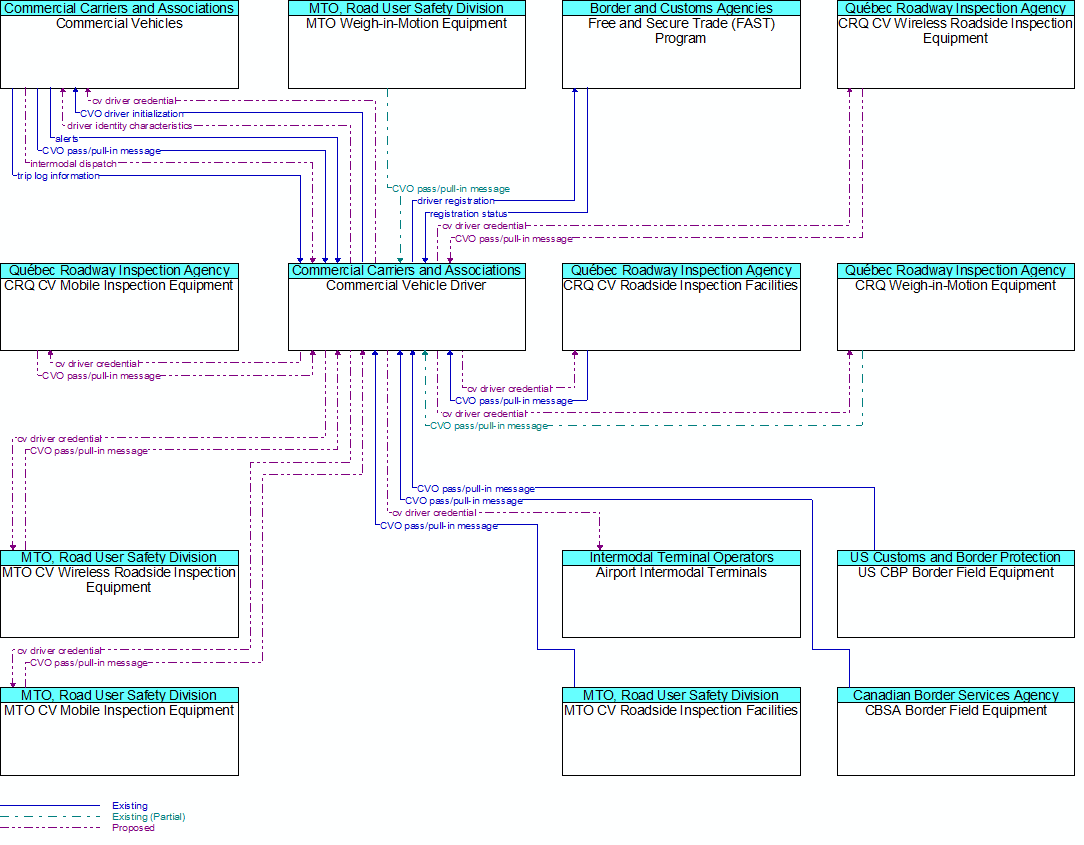Click the US Customs and Border Protection header
Image resolution: width=1084 pixels, height=845 pixels.
pyautogui.click(x=955, y=557)
